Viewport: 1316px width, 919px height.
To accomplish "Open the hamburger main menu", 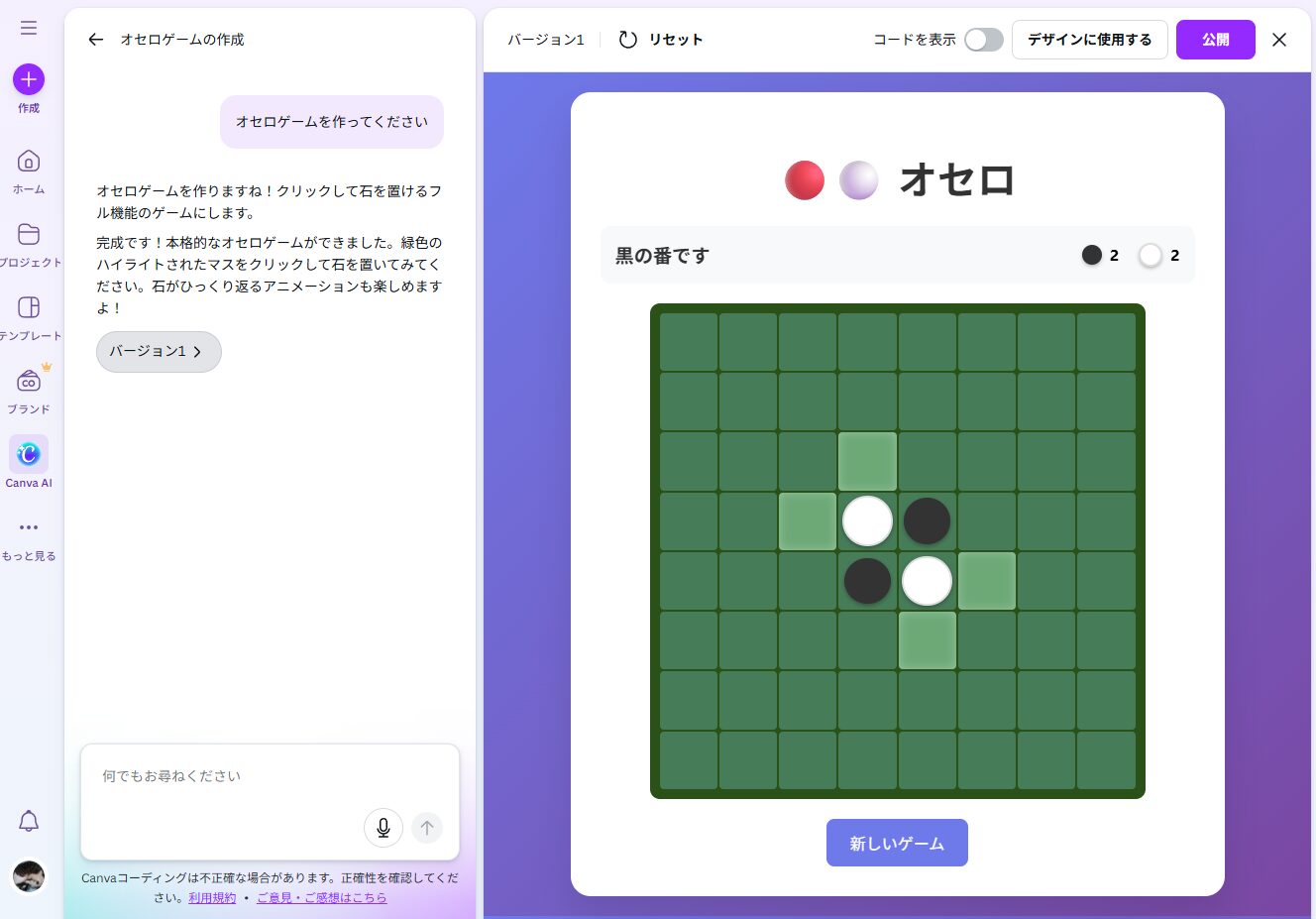I will point(29,28).
